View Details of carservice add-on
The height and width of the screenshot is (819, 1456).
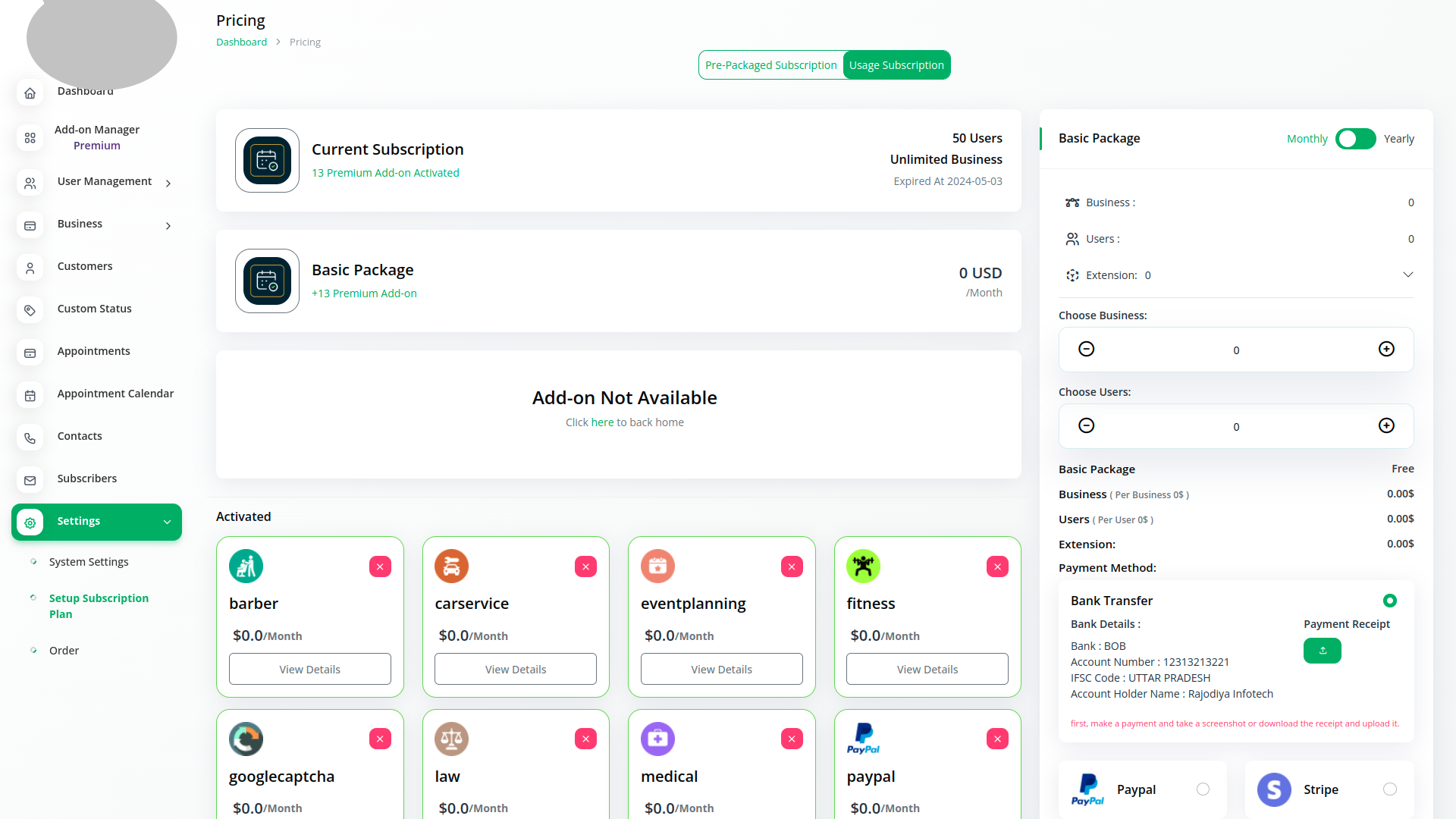pos(516,669)
